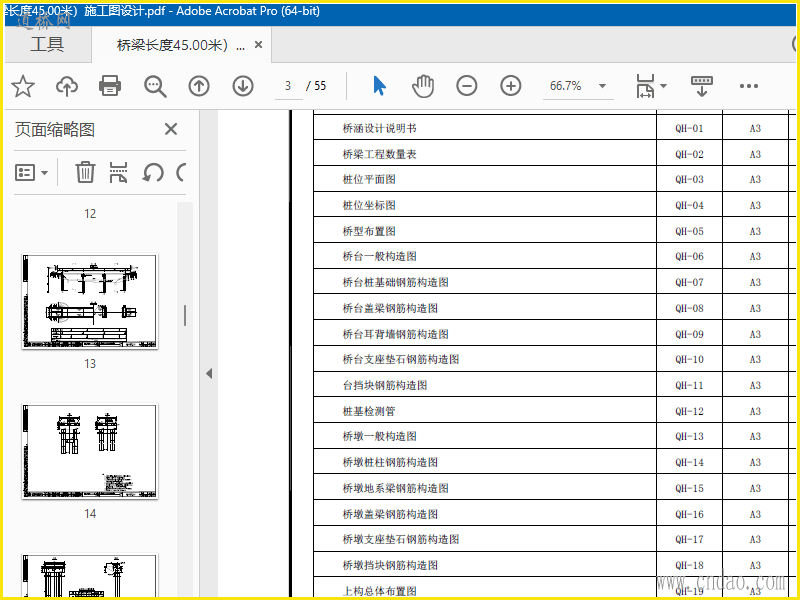Screen dimensions: 800x600
Task: Zoom out with the minus icon
Action: [466, 86]
